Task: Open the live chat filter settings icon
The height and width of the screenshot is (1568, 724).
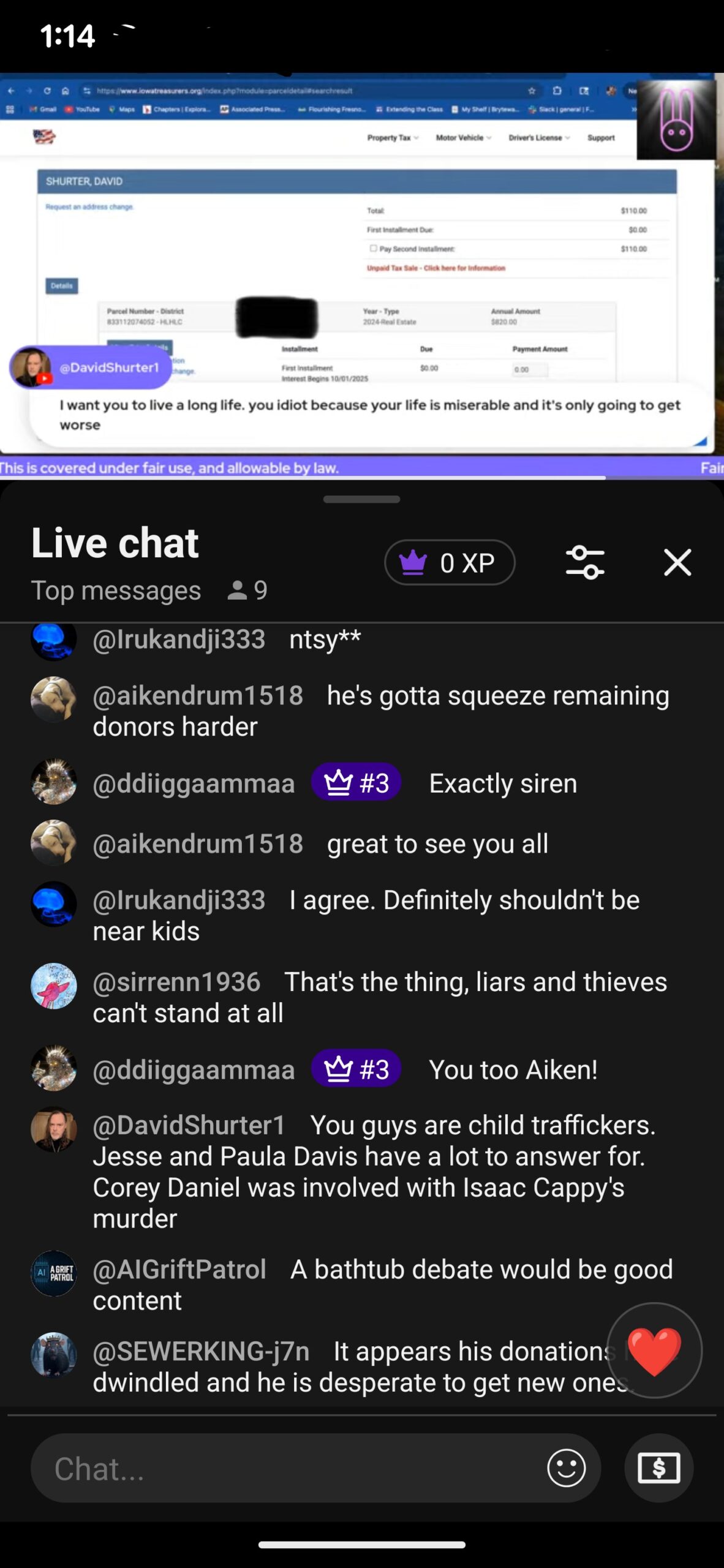Action: click(x=585, y=562)
